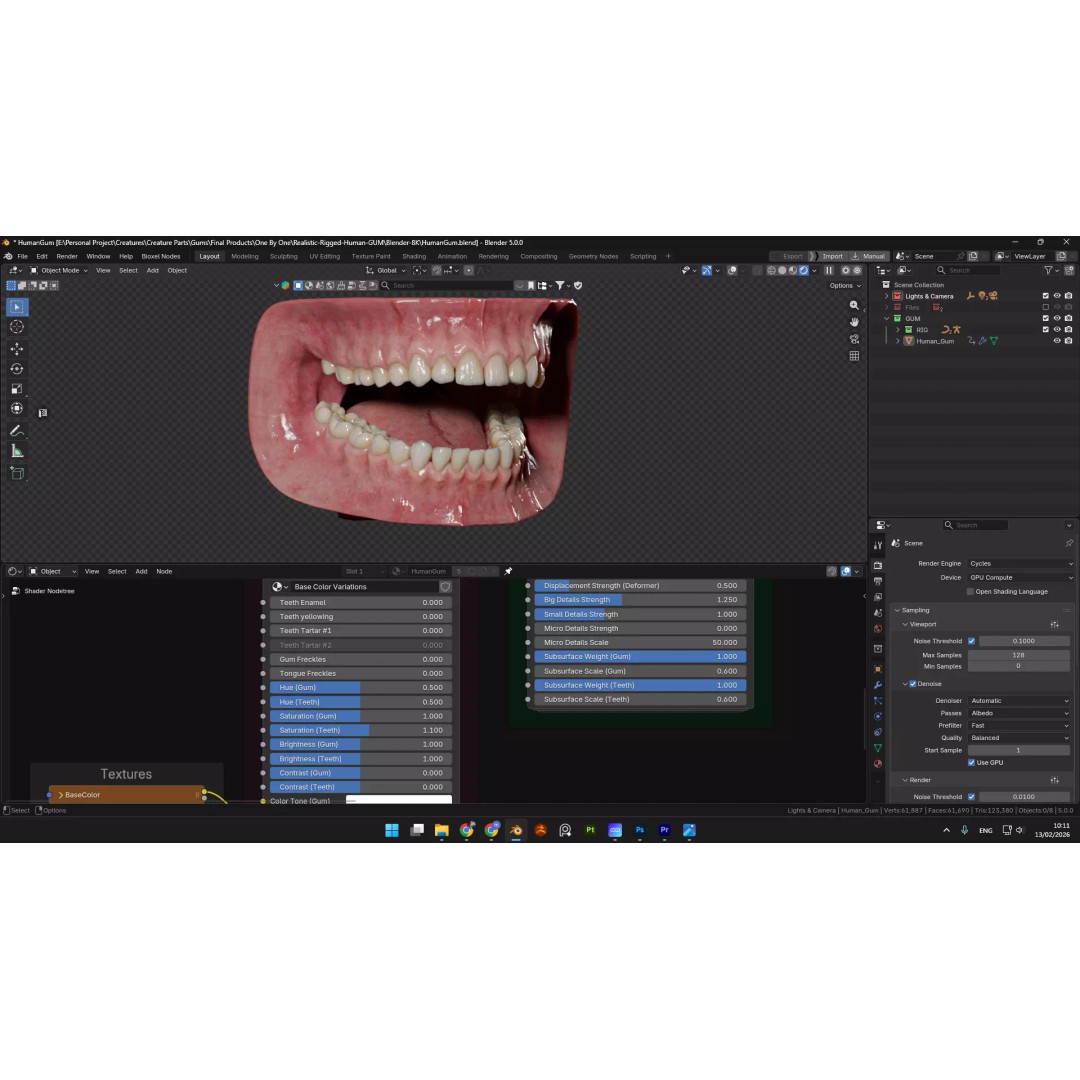The height and width of the screenshot is (1080, 1080).
Task: Open the Object Data properties tab
Action: click(878, 748)
